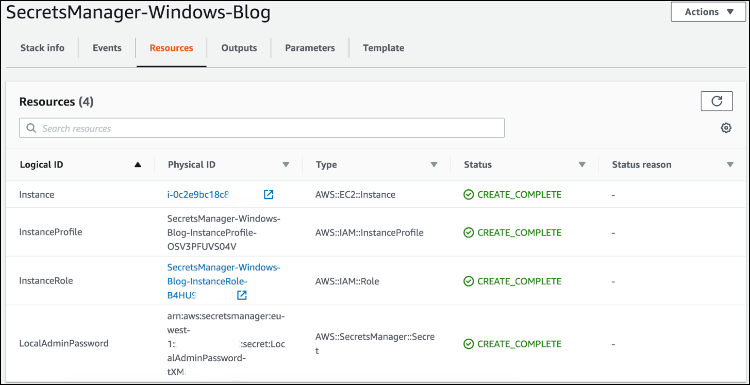
Task: Click the AWS::IAM::Role type cell
Action: [347, 281]
